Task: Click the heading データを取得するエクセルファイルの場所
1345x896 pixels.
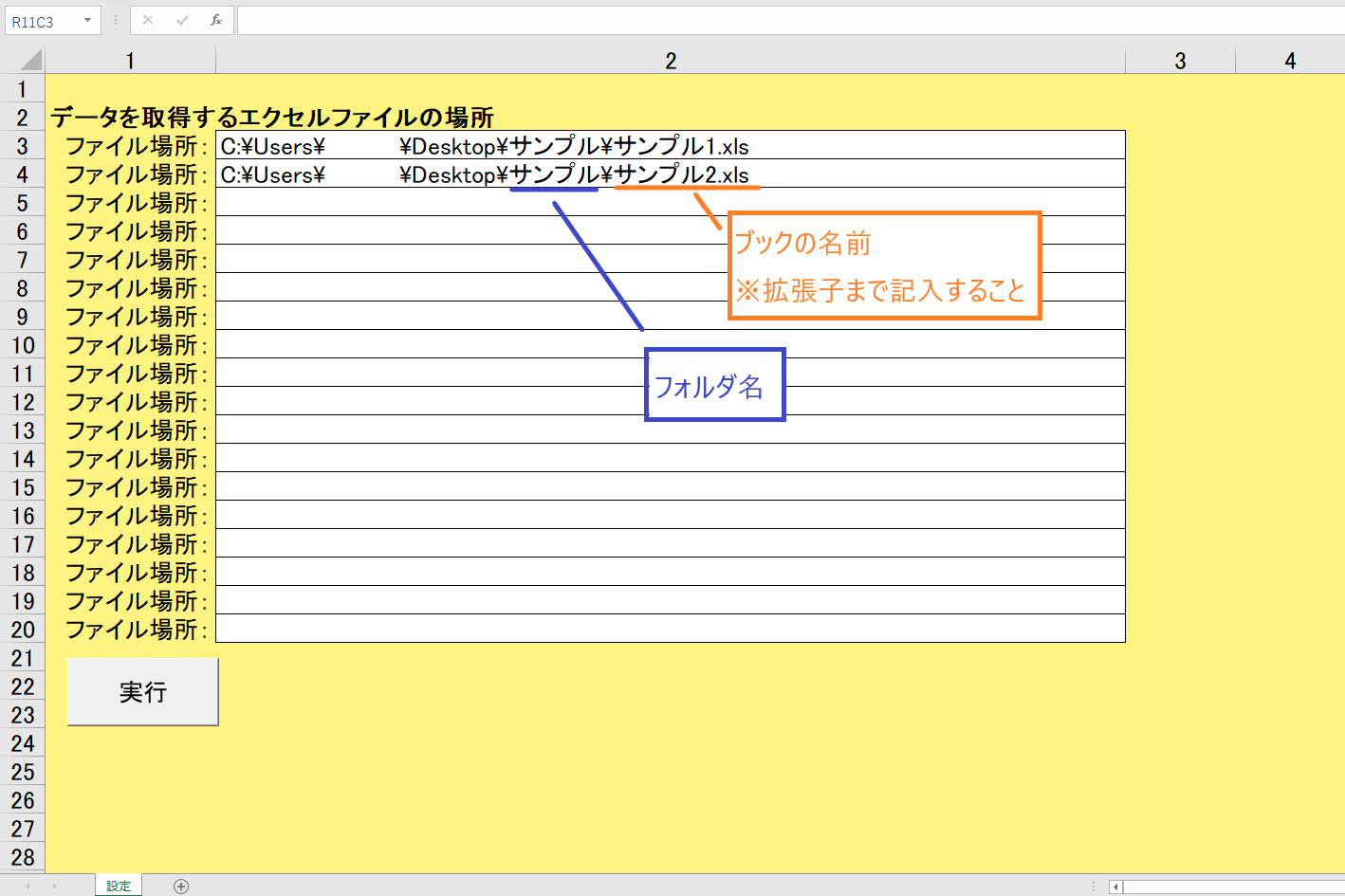Action: coord(272,118)
